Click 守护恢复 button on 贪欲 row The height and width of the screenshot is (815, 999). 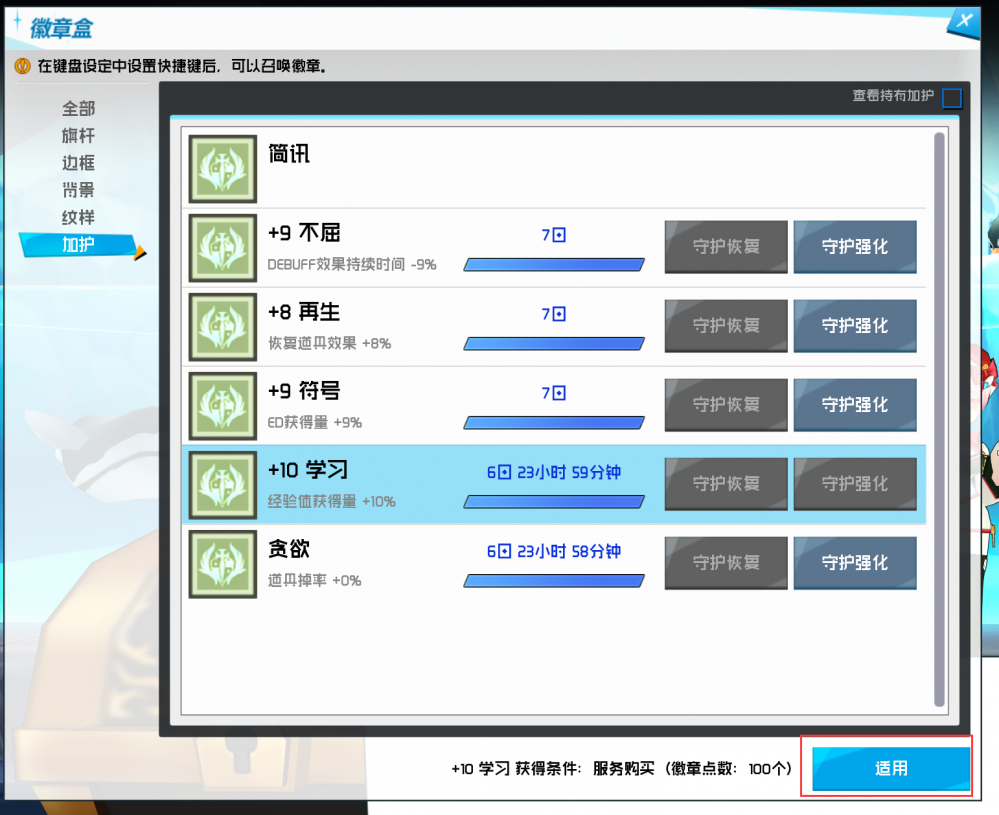(725, 563)
